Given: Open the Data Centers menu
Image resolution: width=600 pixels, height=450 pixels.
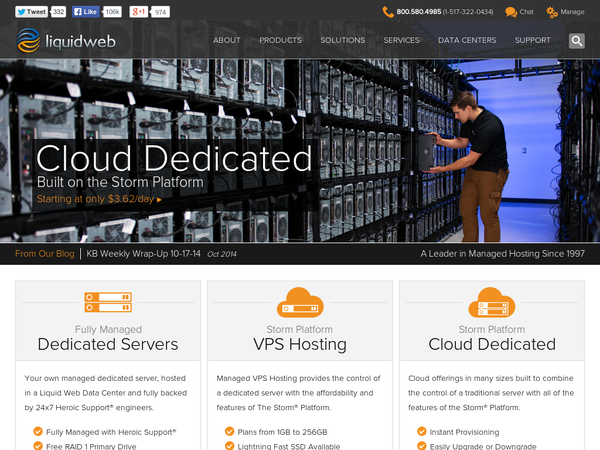Looking at the screenshot, I should (467, 40).
